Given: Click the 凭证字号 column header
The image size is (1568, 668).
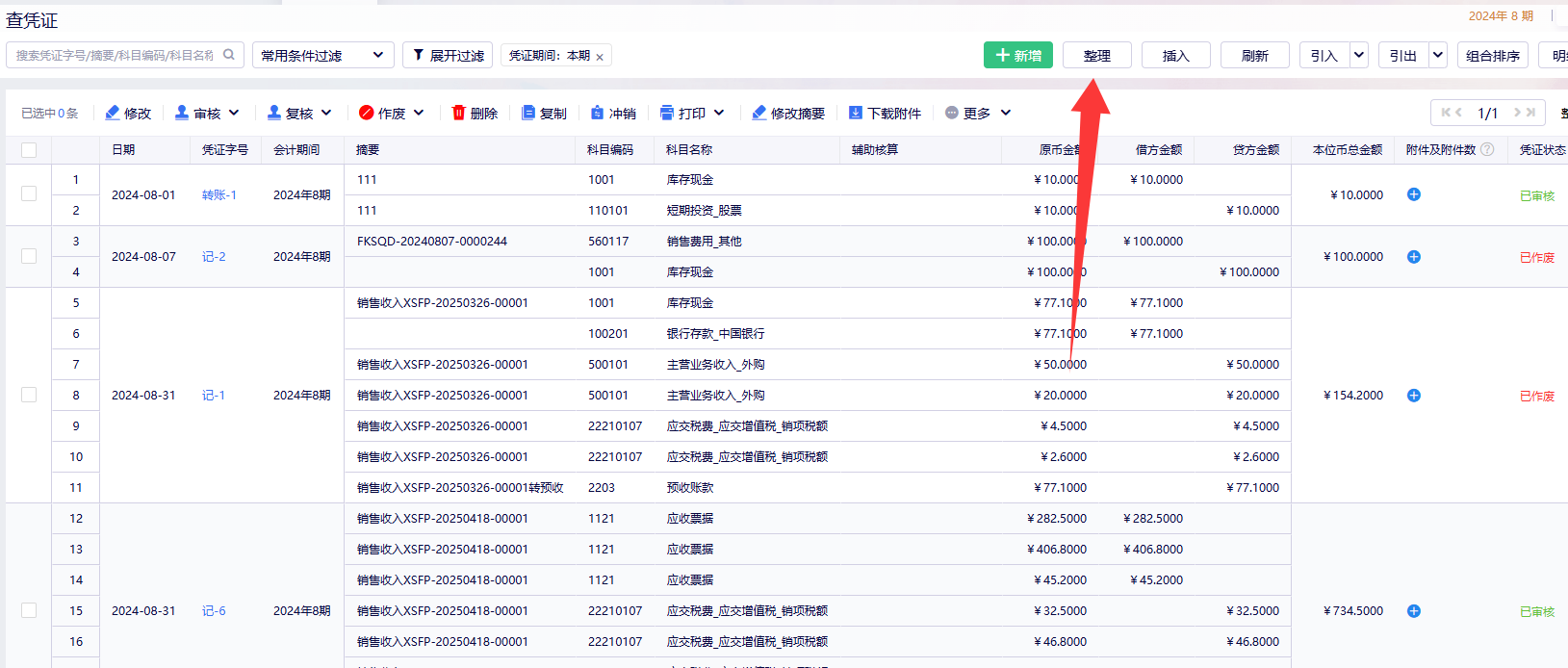Looking at the screenshot, I should tap(225, 150).
